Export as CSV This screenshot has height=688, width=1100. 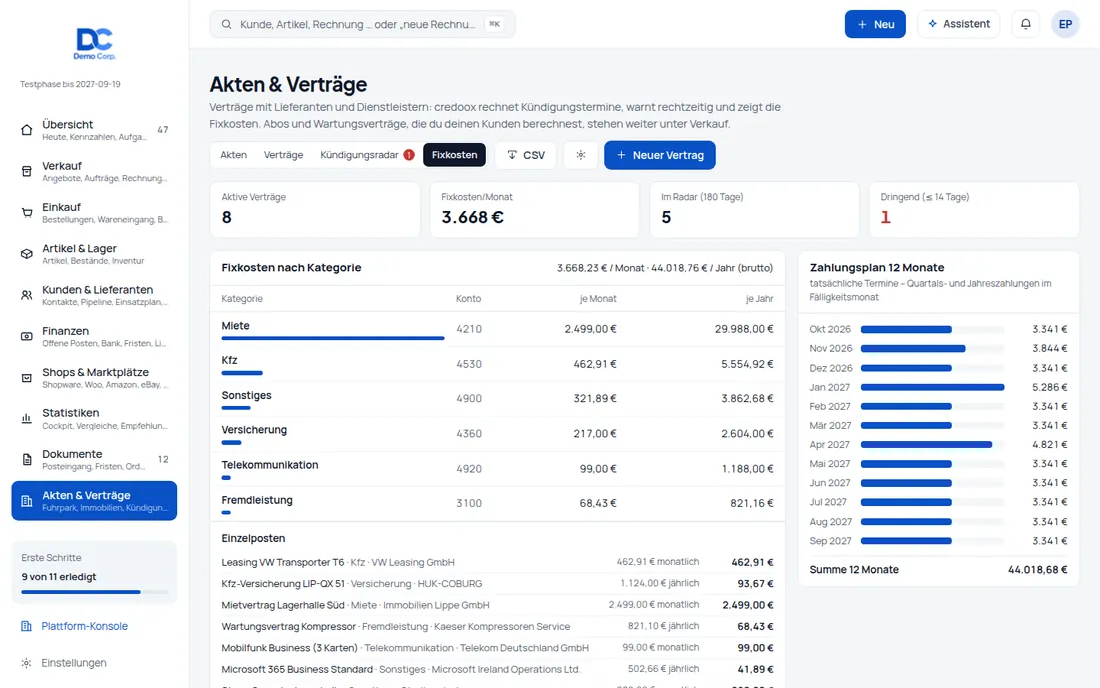coord(525,155)
